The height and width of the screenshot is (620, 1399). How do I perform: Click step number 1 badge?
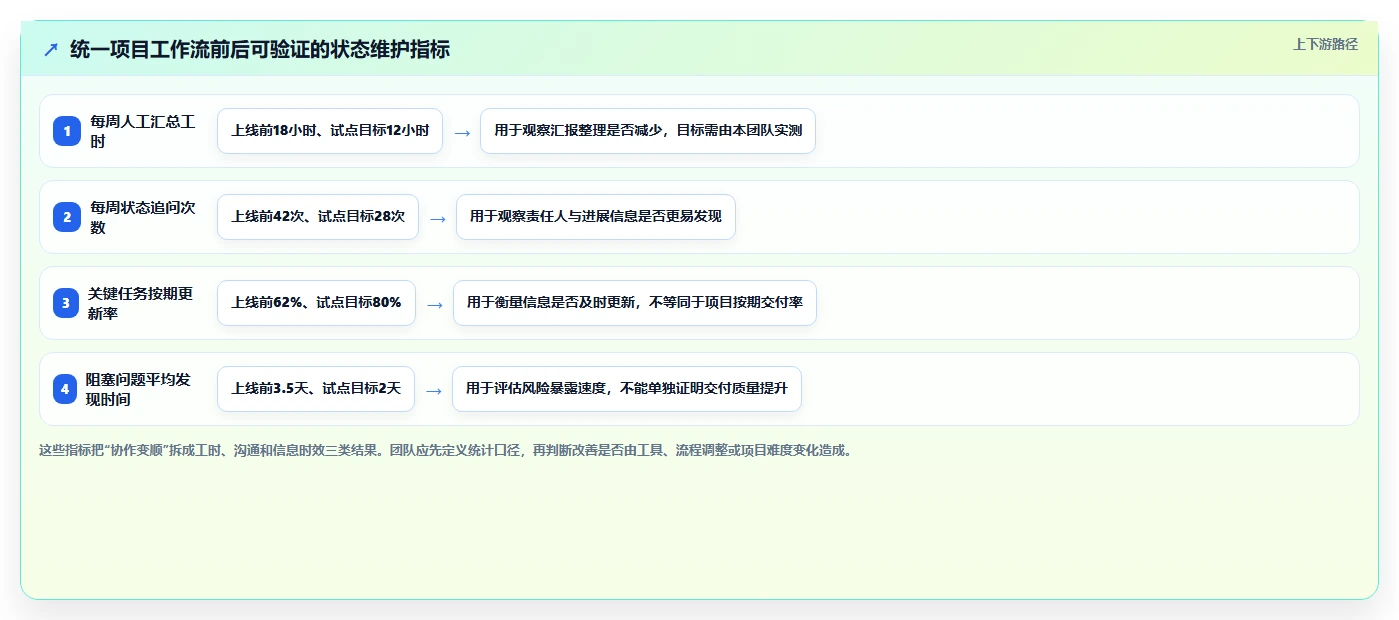pyautogui.click(x=66, y=131)
